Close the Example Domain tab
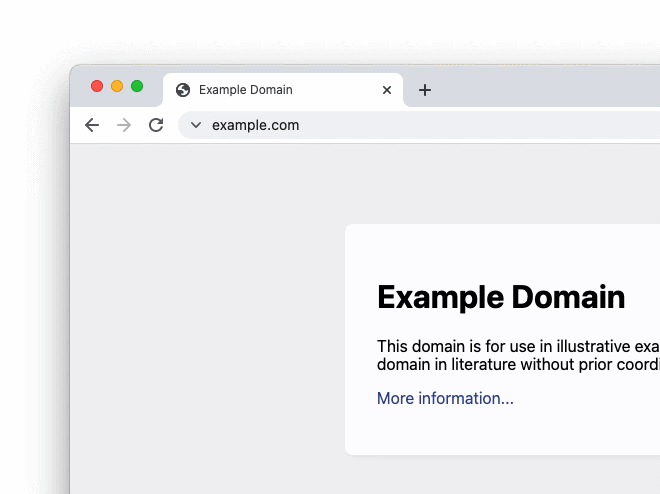Viewport: 660px width, 494px height. (x=387, y=90)
